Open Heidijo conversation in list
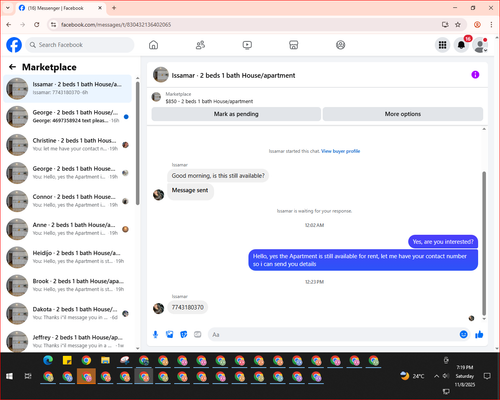 tap(68, 257)
